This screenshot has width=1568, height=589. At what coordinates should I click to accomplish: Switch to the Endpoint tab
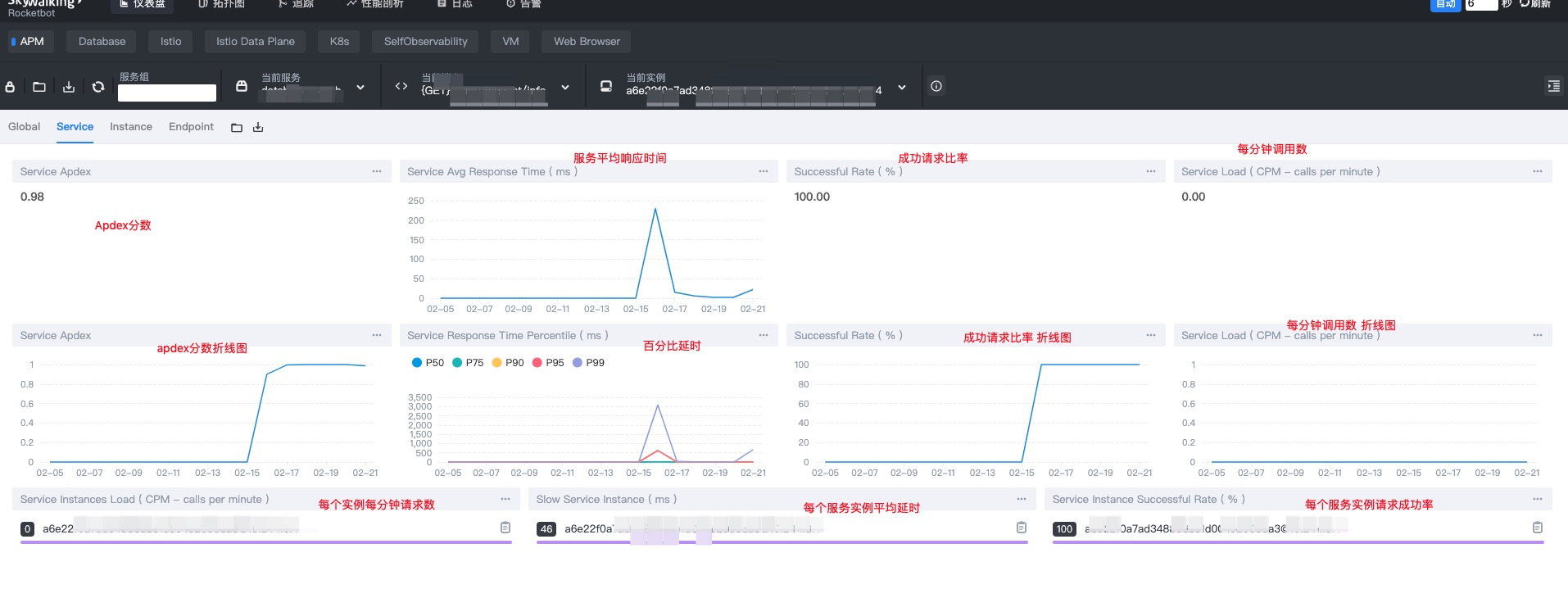(191, 127)
